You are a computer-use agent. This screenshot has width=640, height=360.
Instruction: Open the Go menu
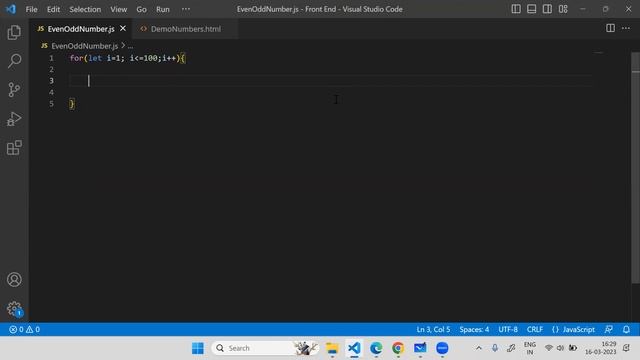point(141,9)
